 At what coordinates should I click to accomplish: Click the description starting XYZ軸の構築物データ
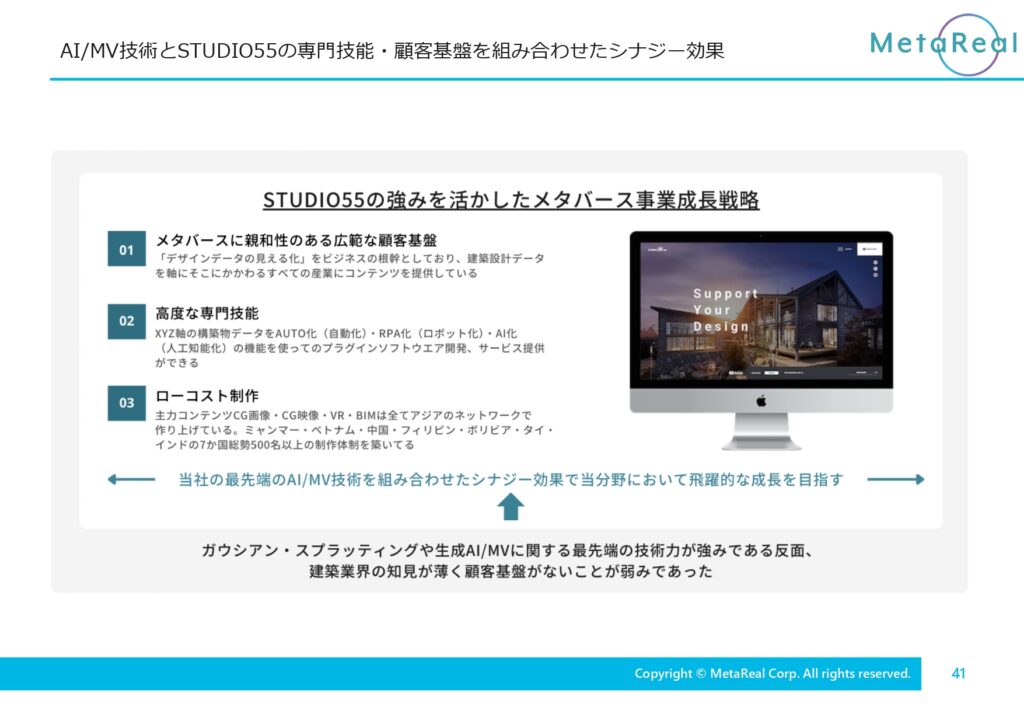(350, 348)
